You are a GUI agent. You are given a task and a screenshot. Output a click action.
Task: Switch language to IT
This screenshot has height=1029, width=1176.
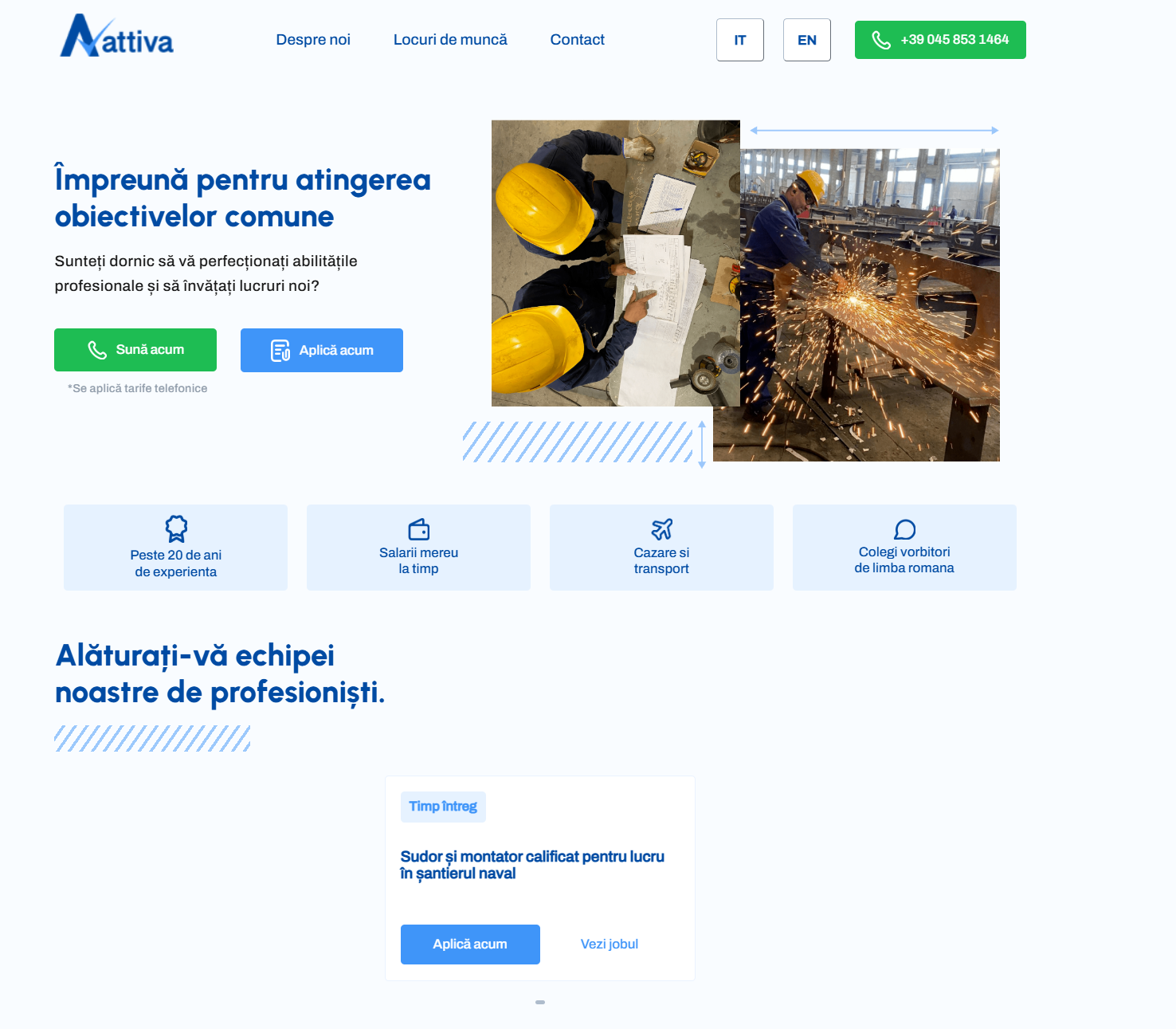click(739, 39)
